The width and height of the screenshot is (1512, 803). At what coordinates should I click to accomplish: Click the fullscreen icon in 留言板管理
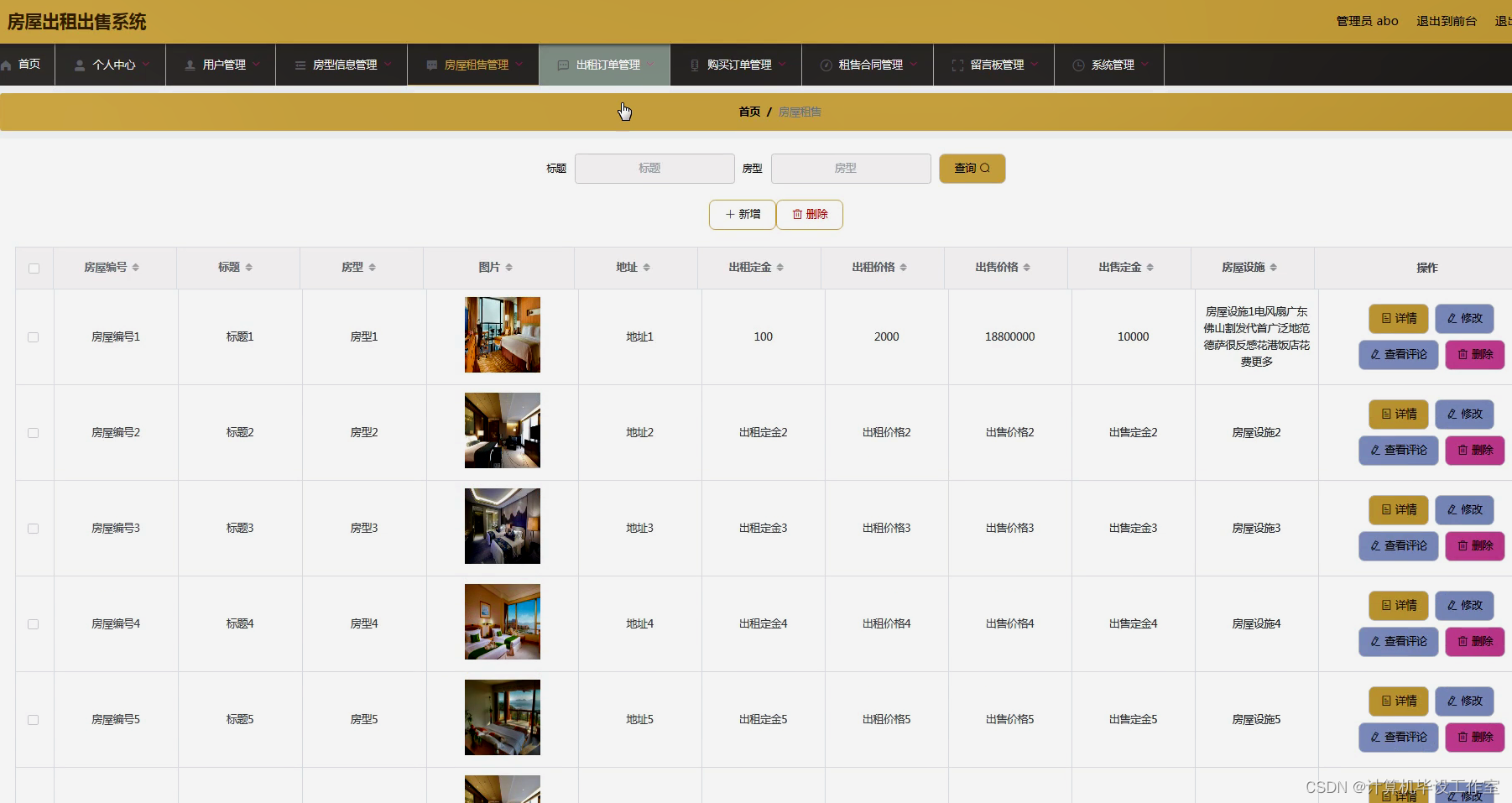click(957, 65)
